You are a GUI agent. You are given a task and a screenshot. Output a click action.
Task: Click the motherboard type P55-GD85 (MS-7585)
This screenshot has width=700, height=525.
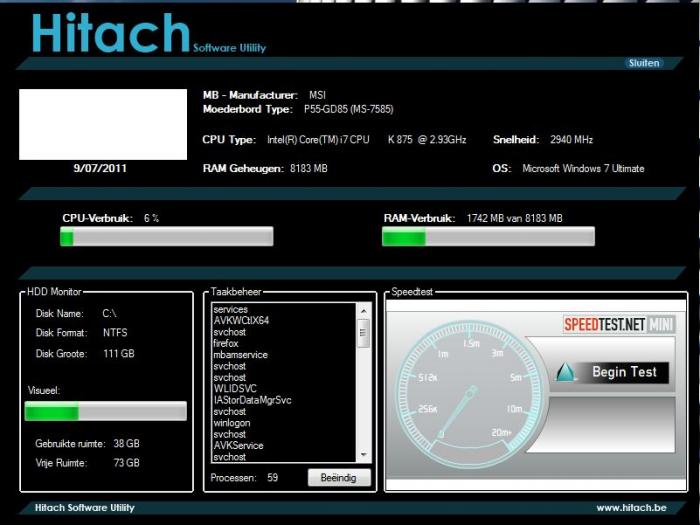[349, 109]
